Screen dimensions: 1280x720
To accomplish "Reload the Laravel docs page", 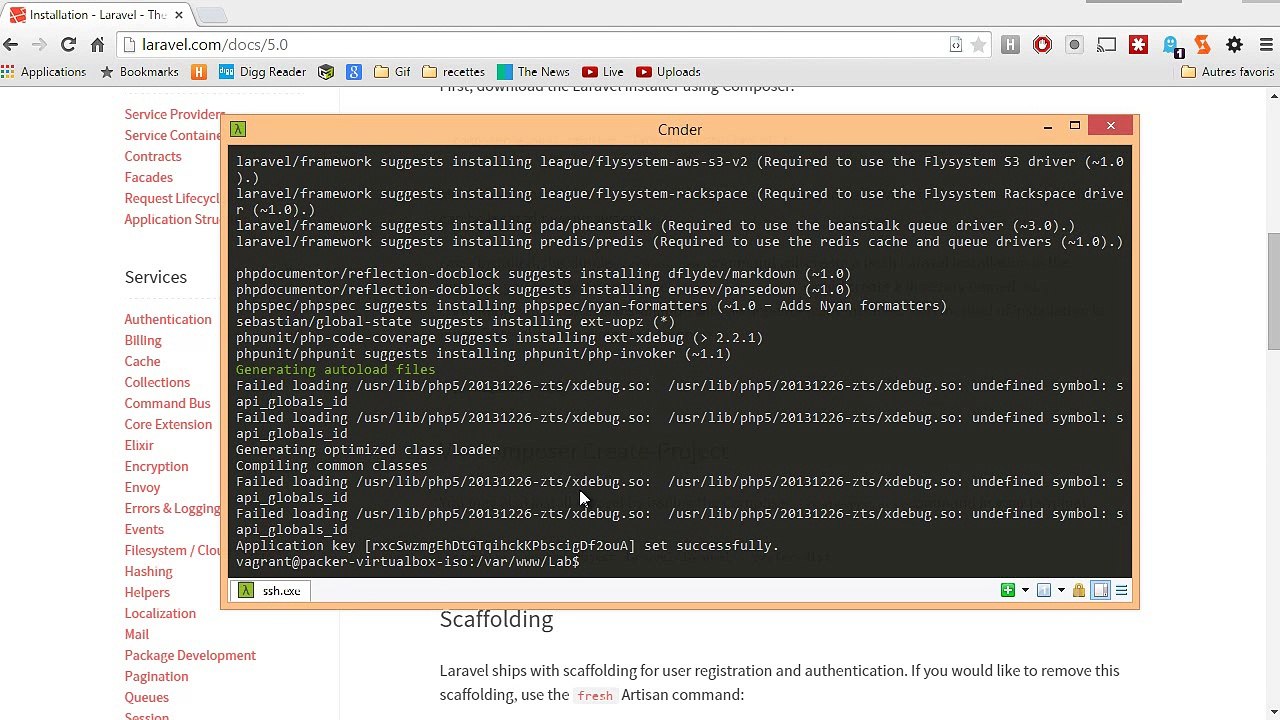I will [68, 45].
